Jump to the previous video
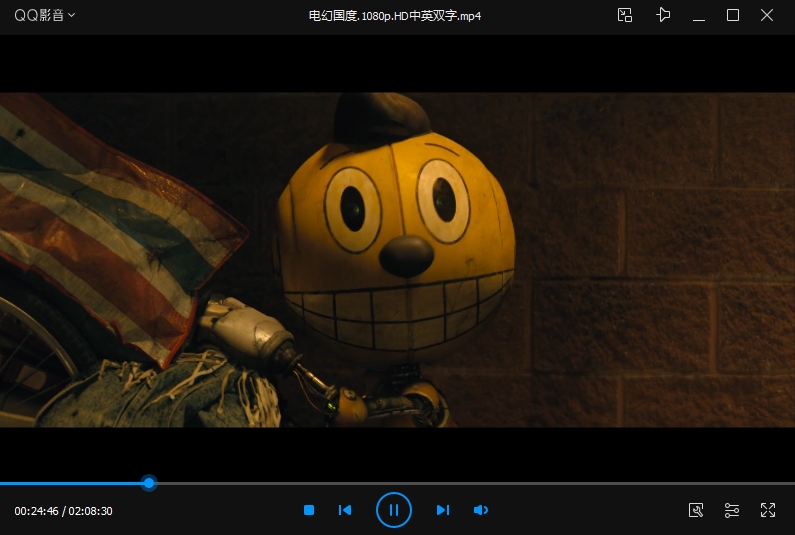This screenshot has height=535, width=795. coord(345,510)
